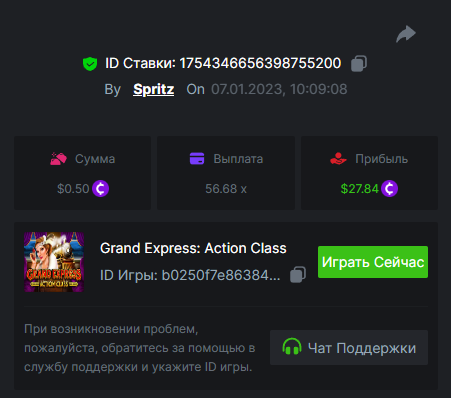Click the share arrow icon
This screenshot has height=398, width=451.
(406, 34)
